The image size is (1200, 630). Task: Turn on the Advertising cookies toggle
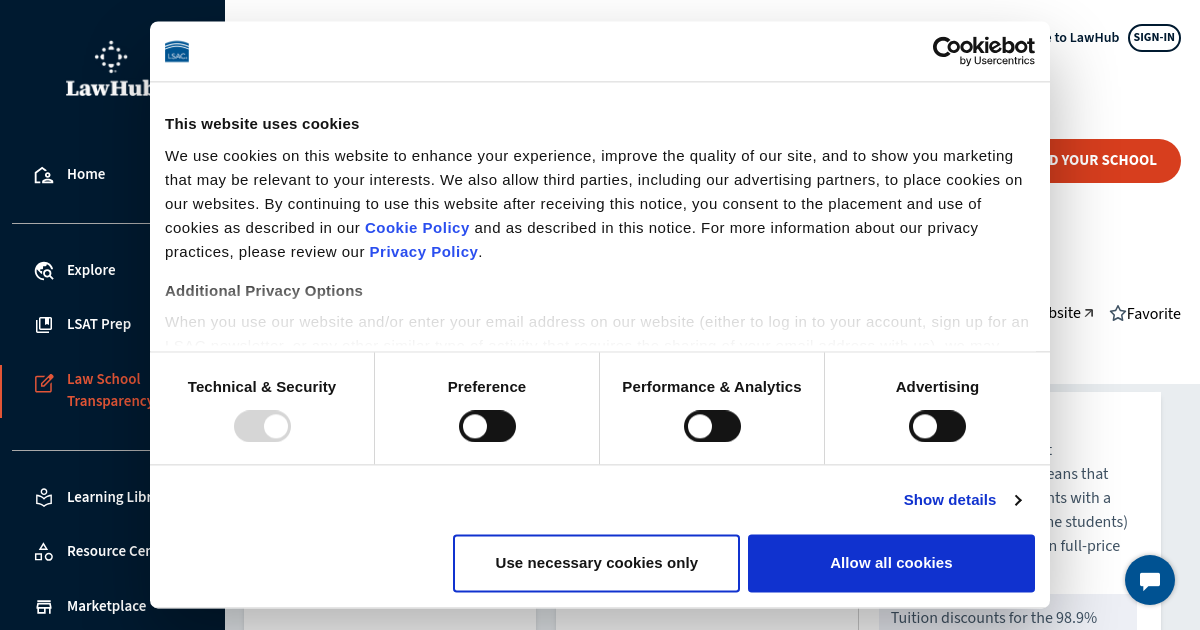(937, 426)
